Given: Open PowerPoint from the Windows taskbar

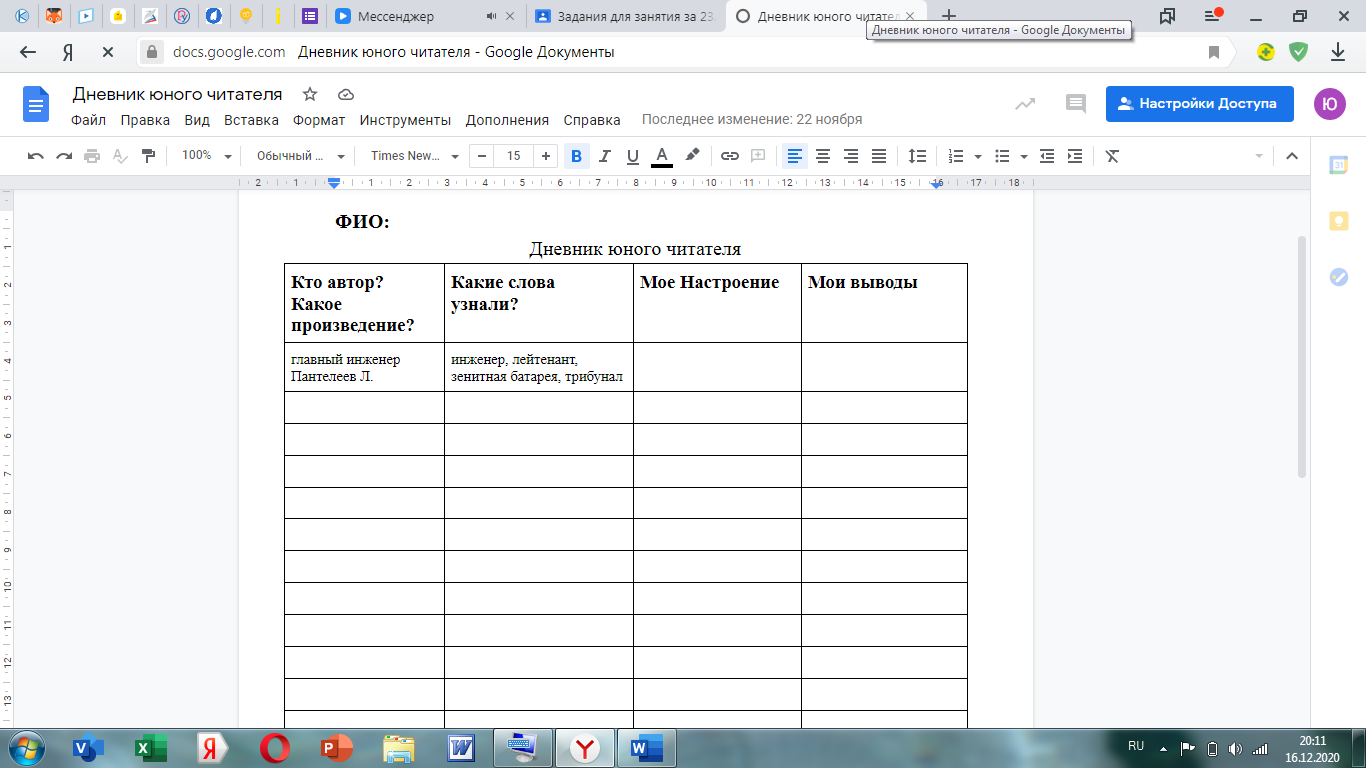Looking at the screenshot, I should point(338,747).
